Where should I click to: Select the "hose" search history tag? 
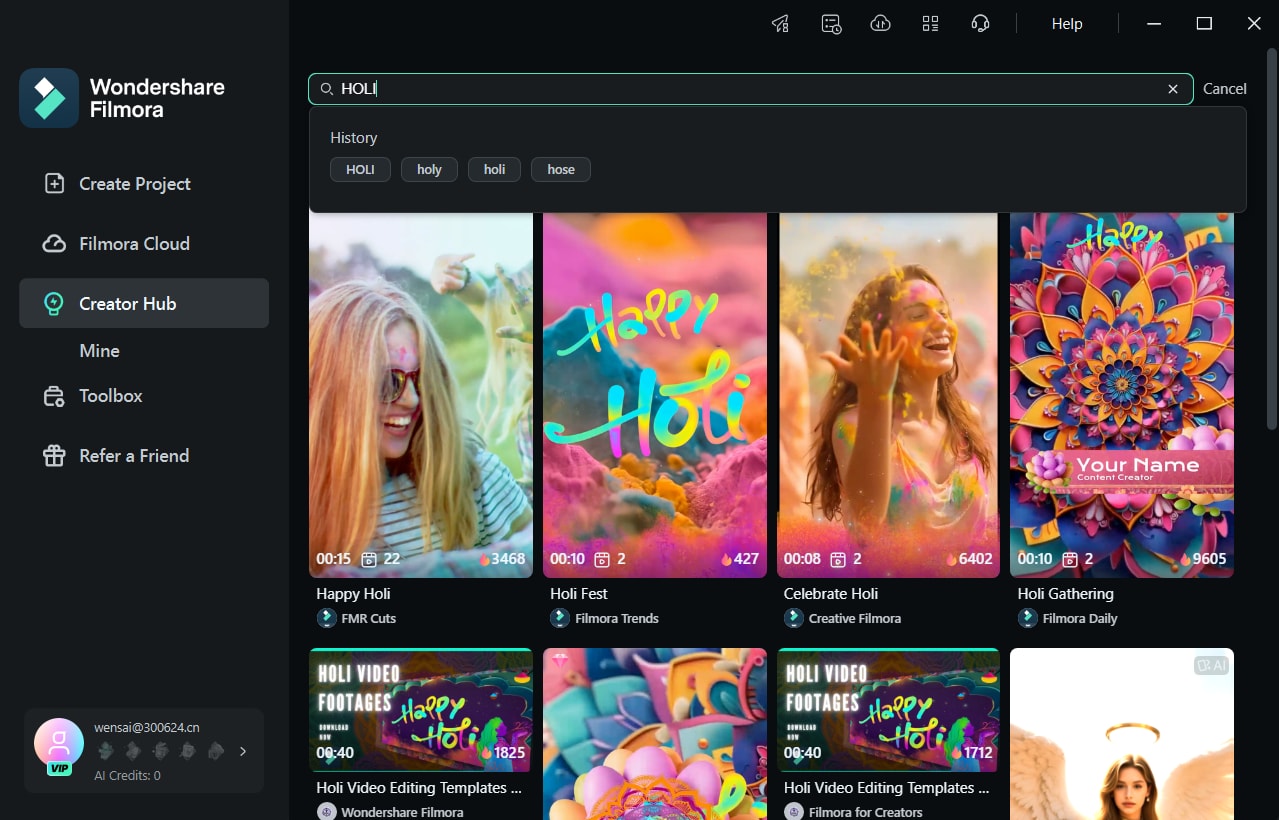pyautogui.click(x=560, y=169)
